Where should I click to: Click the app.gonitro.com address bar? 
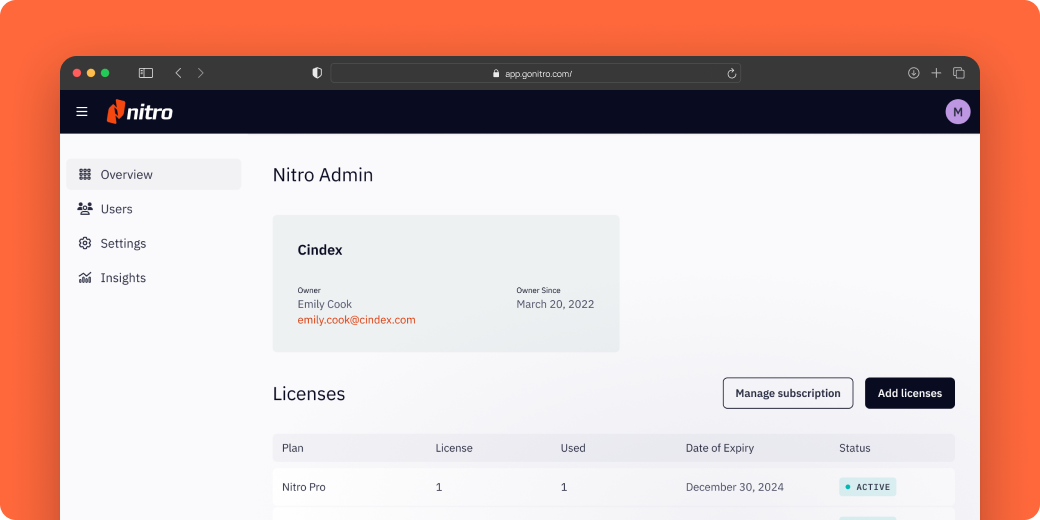(x=536, y=73)
